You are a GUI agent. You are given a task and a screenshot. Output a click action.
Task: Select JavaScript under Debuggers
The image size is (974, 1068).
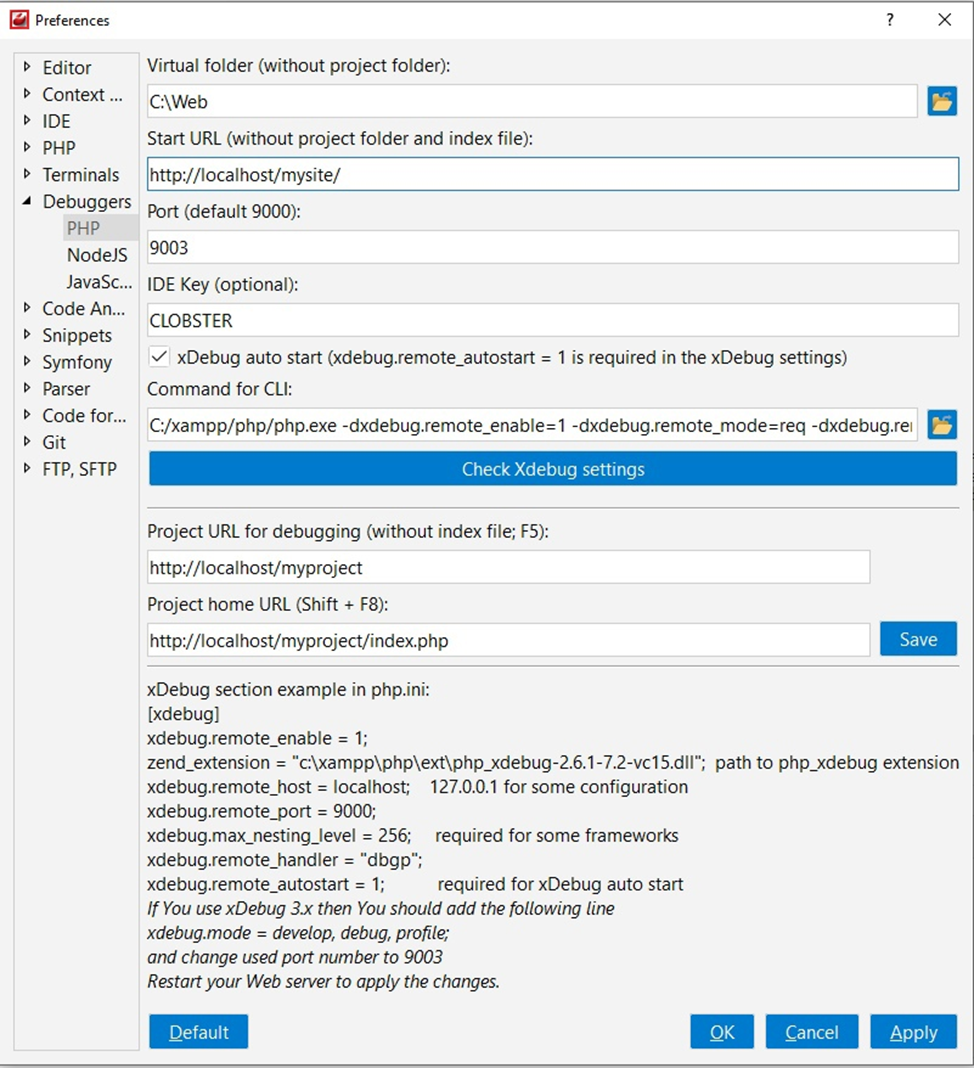[x=99, y=282]
